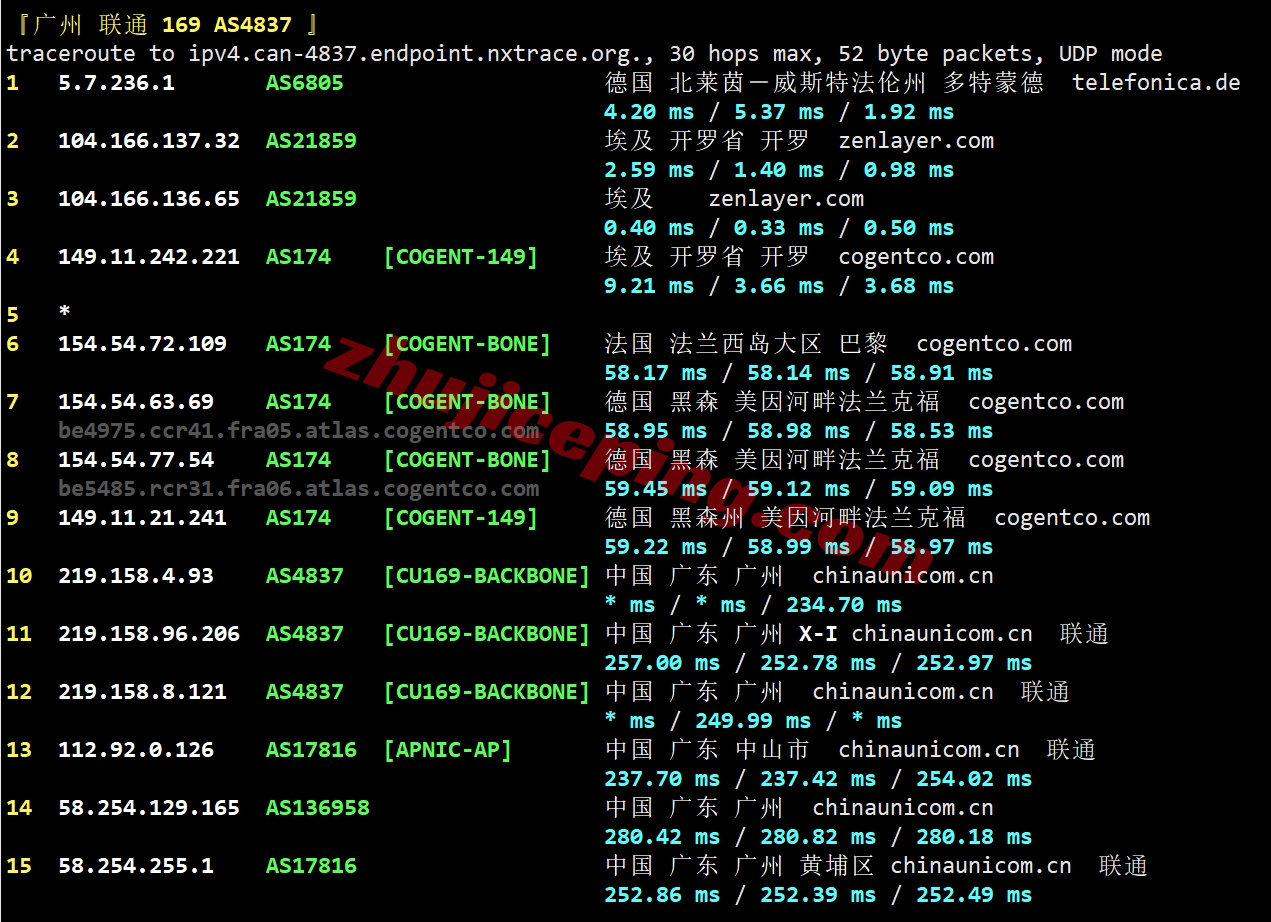This screenshot has width=1271, height=922.
Task: Select IP 104.166.136.65 on hop 3
Action: tap(148, 199)
